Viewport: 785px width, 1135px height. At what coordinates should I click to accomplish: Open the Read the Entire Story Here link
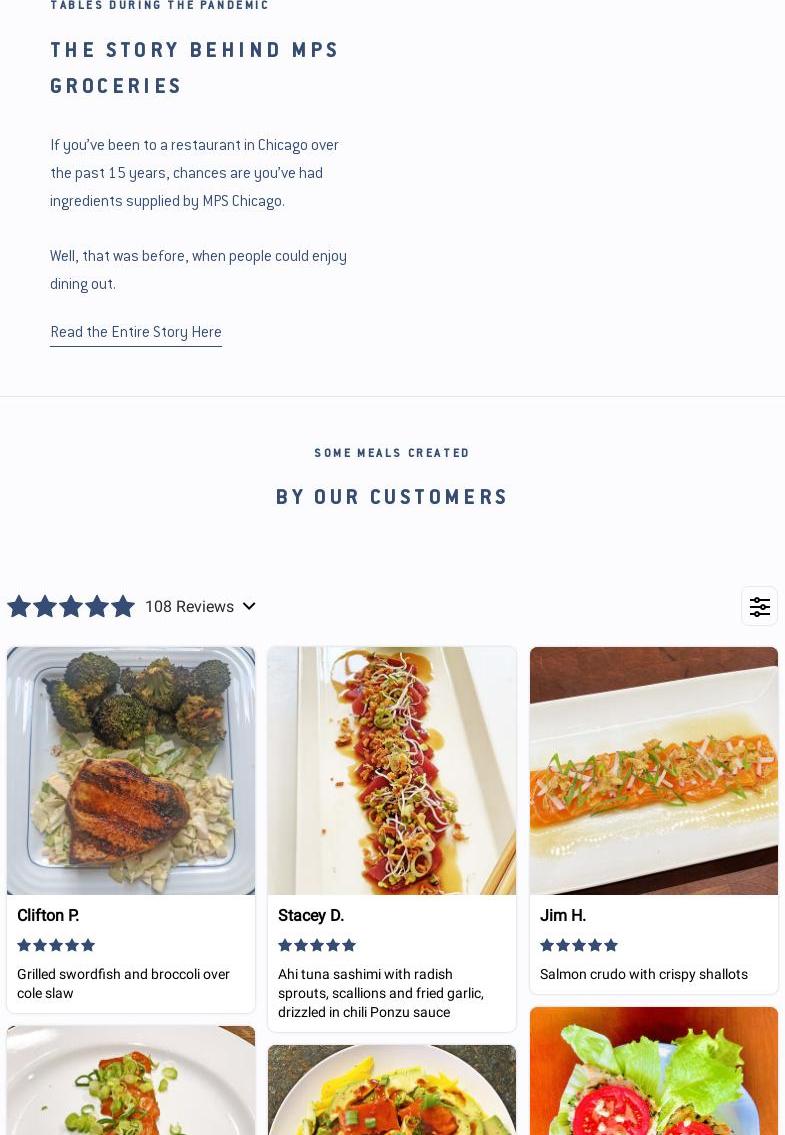[x=136, y=332]
